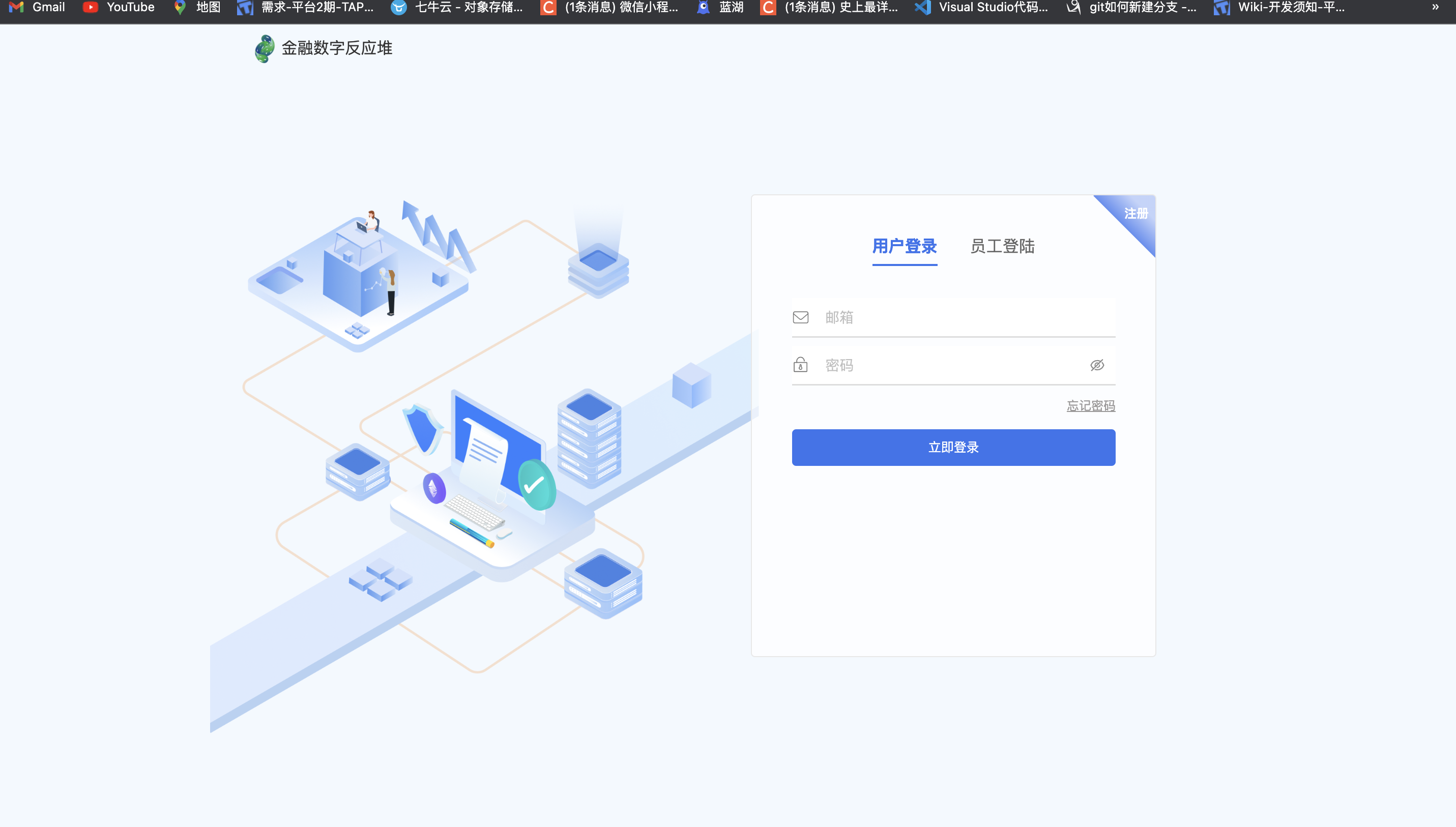This screenshot has width=1456, height=827.
Task: Switch to 员工登陆 tab
Action: coord(1002,246)
